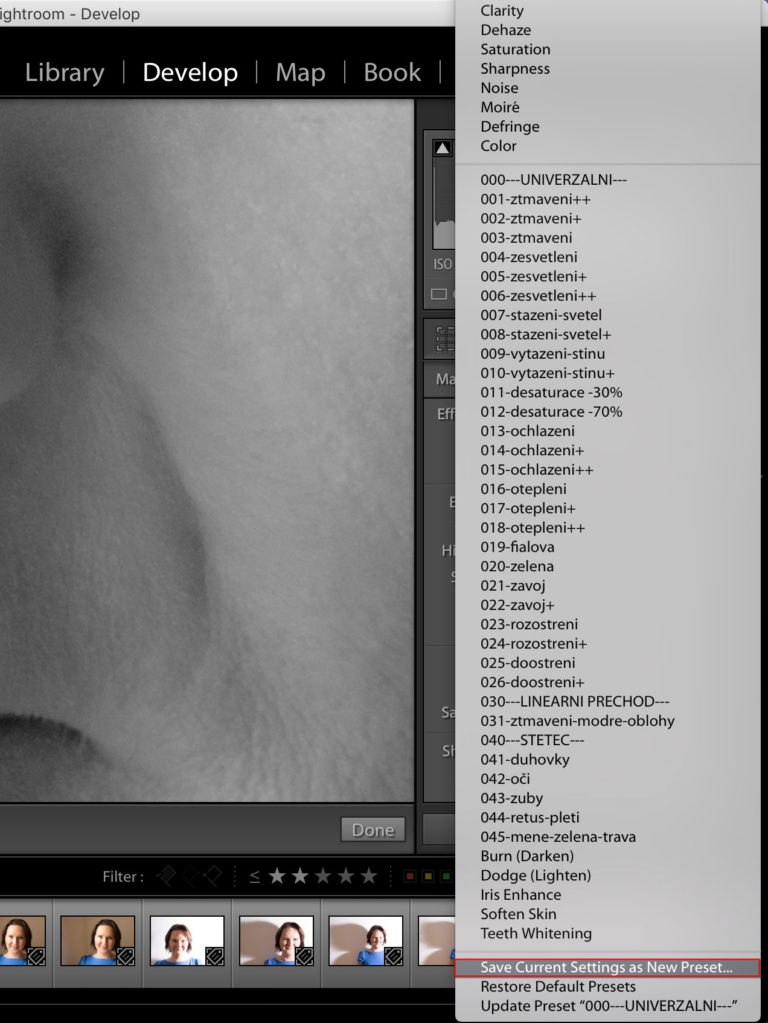Toggle the rejected filter, the third flag icon
This screenshot has width=768, height=1023.
[212, 876]
